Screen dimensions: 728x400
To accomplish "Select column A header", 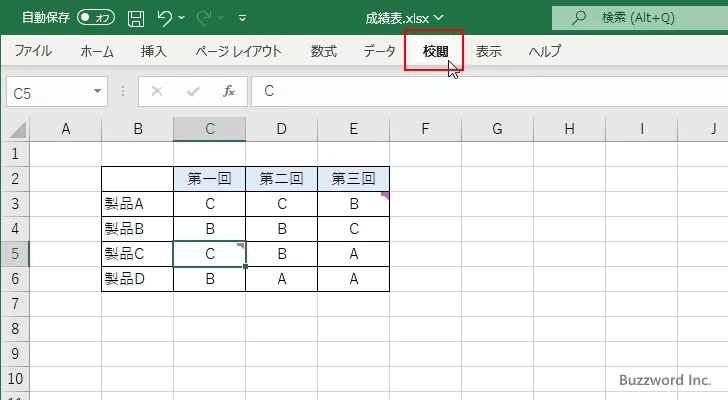I will click(x=65, y=129).
